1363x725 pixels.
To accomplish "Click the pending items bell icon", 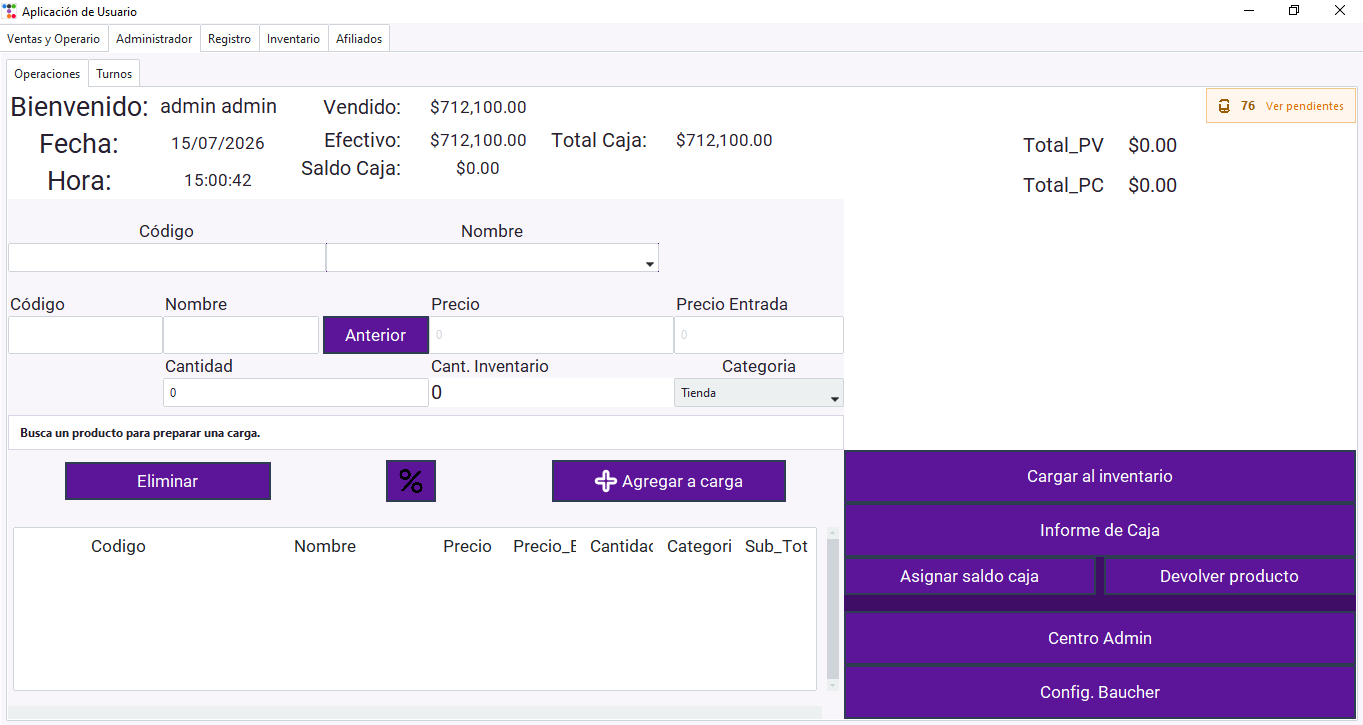I will click(1224, 106).
